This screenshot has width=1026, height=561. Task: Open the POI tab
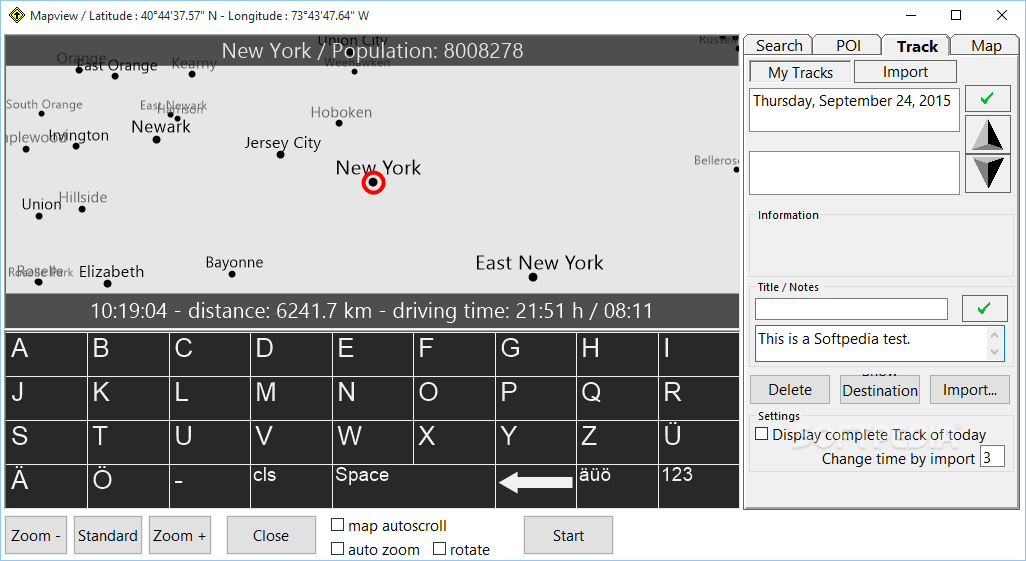(848, 45)
